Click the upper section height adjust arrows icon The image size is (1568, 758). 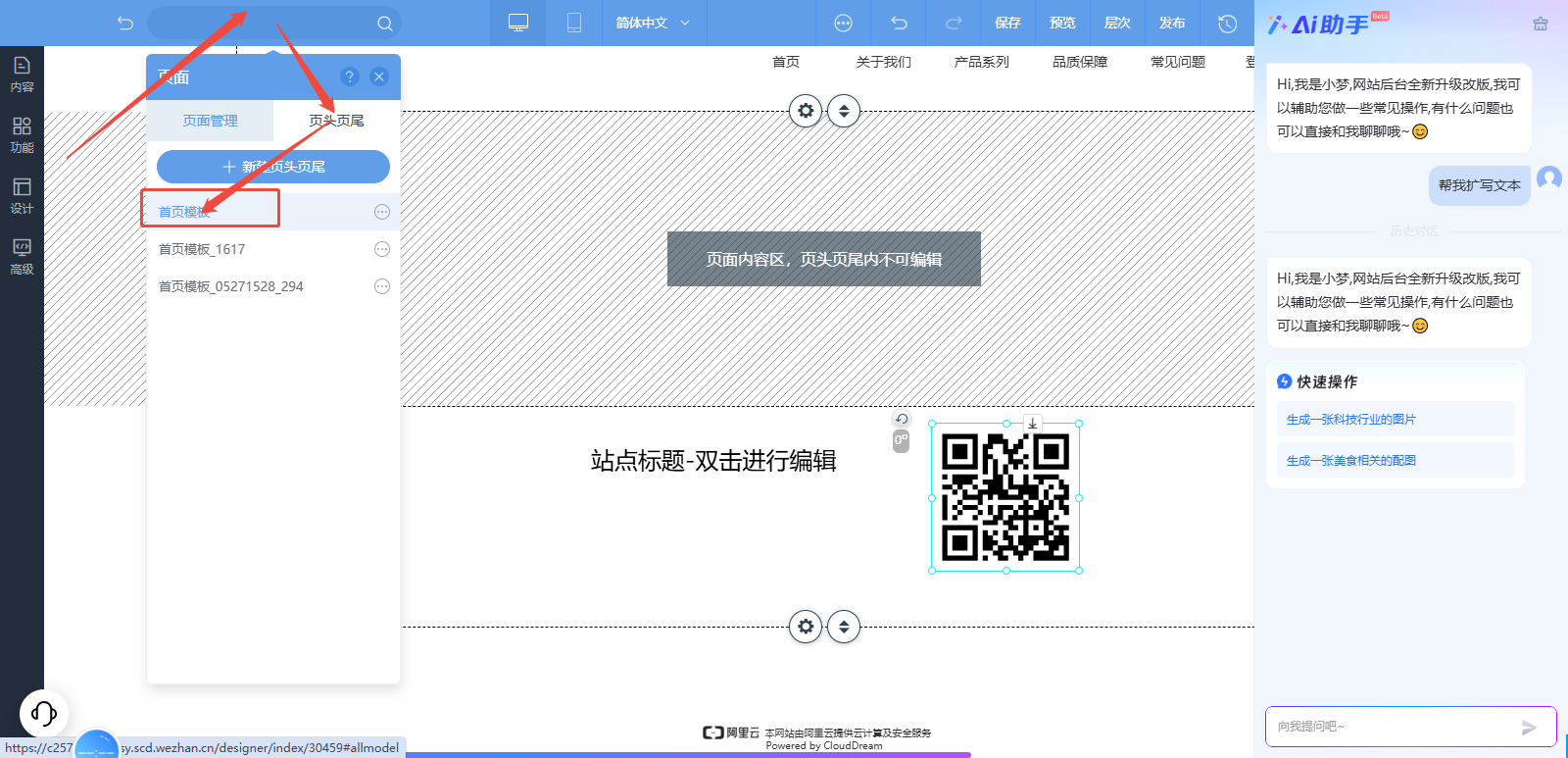844,111
